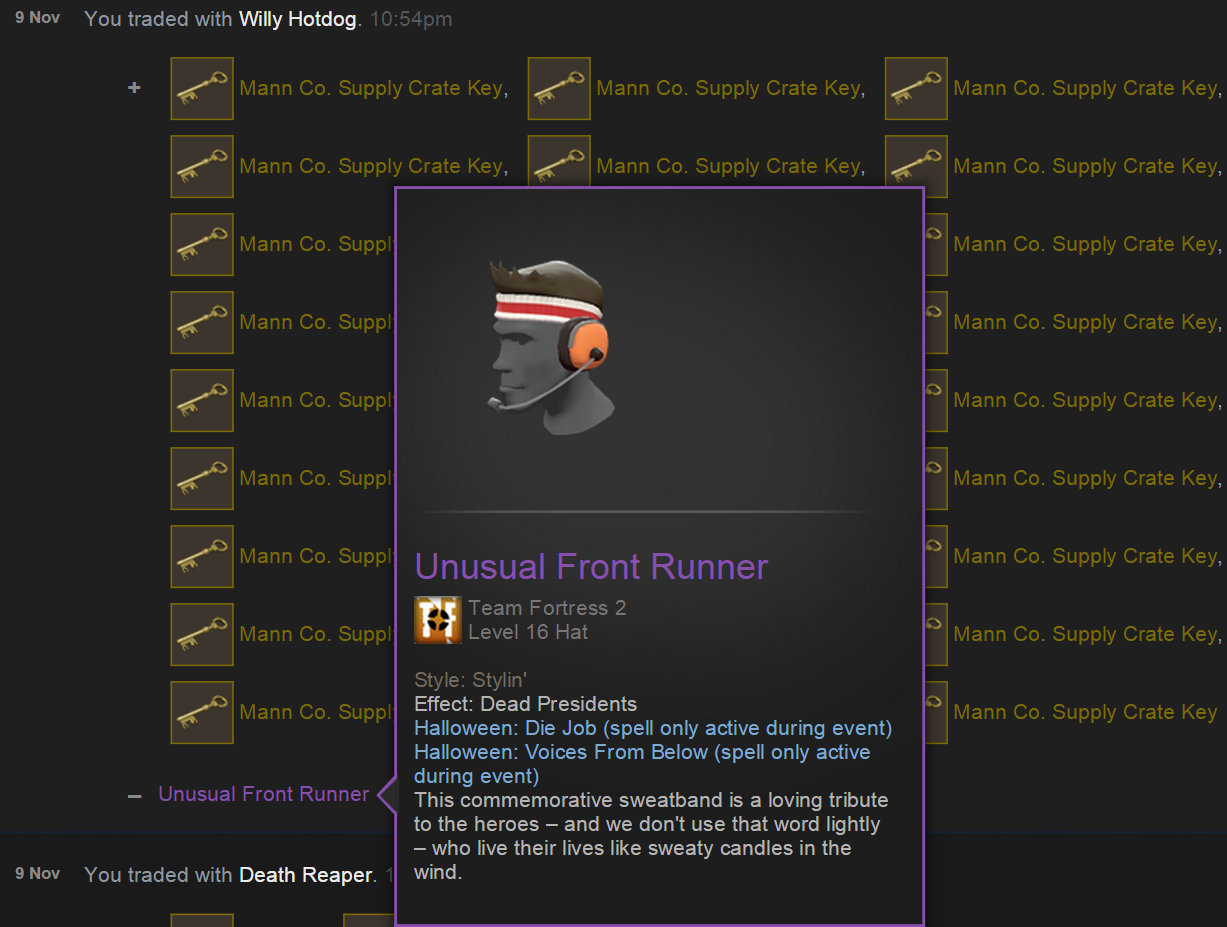Click the Front Runner hat image
The image size is (1227, 927).
(x=549, y=347)
